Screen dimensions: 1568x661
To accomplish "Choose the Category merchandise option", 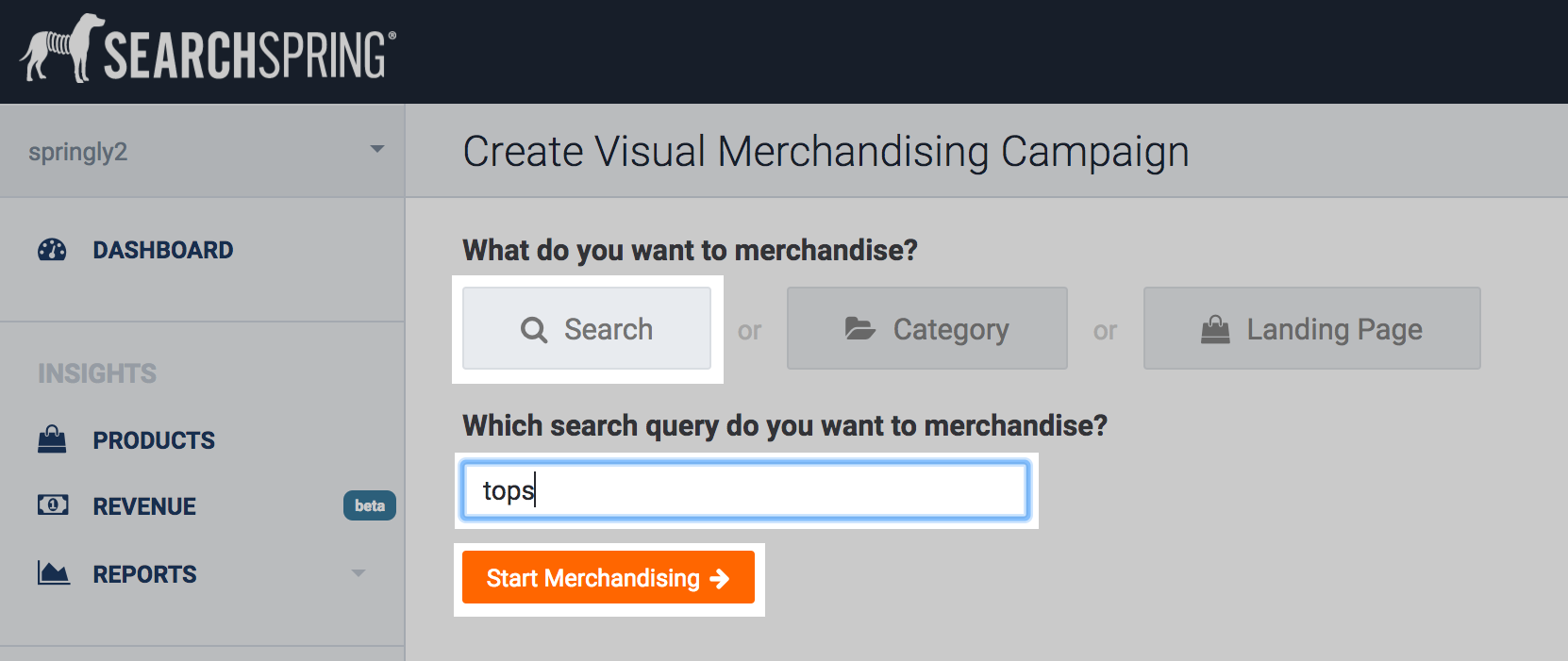I will (926, 329).
